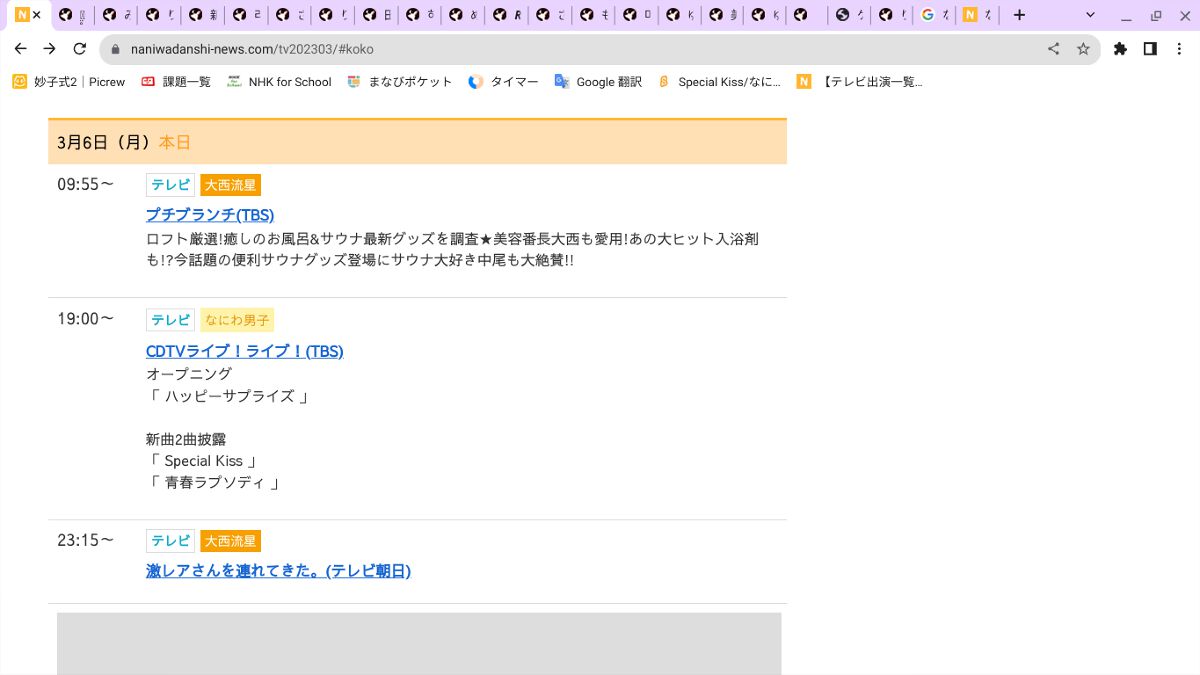Open a new tab with plus button

point(1019,15)
